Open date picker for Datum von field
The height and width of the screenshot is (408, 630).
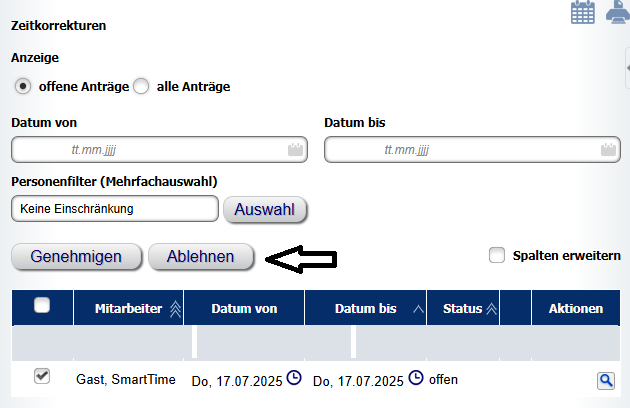tap(295, 150)
